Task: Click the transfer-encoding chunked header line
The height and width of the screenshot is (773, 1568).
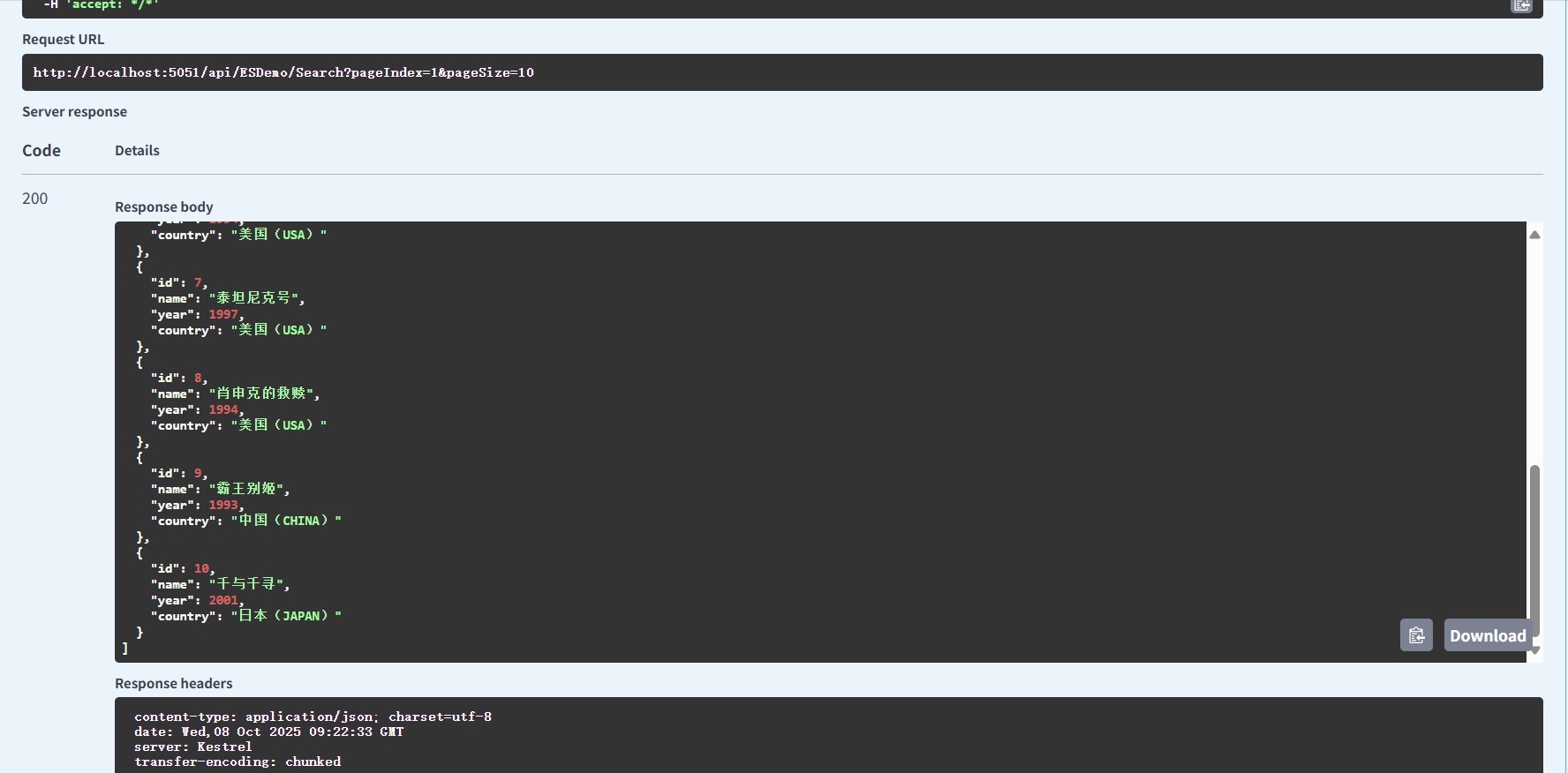Action: [237, 762]
